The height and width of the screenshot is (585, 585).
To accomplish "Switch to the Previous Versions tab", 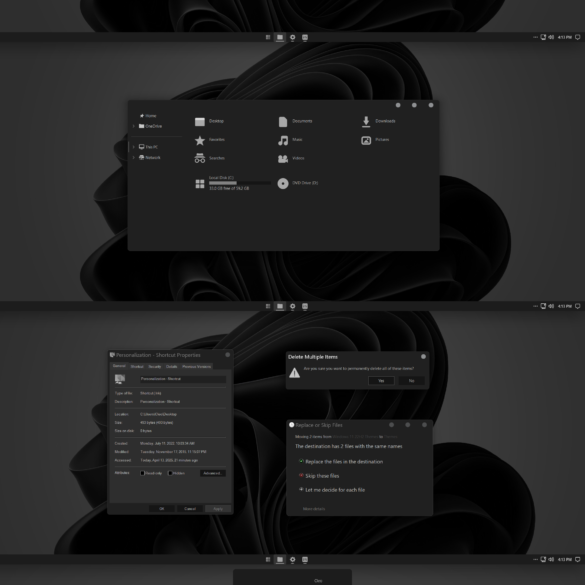I will (x=197, y=366).
